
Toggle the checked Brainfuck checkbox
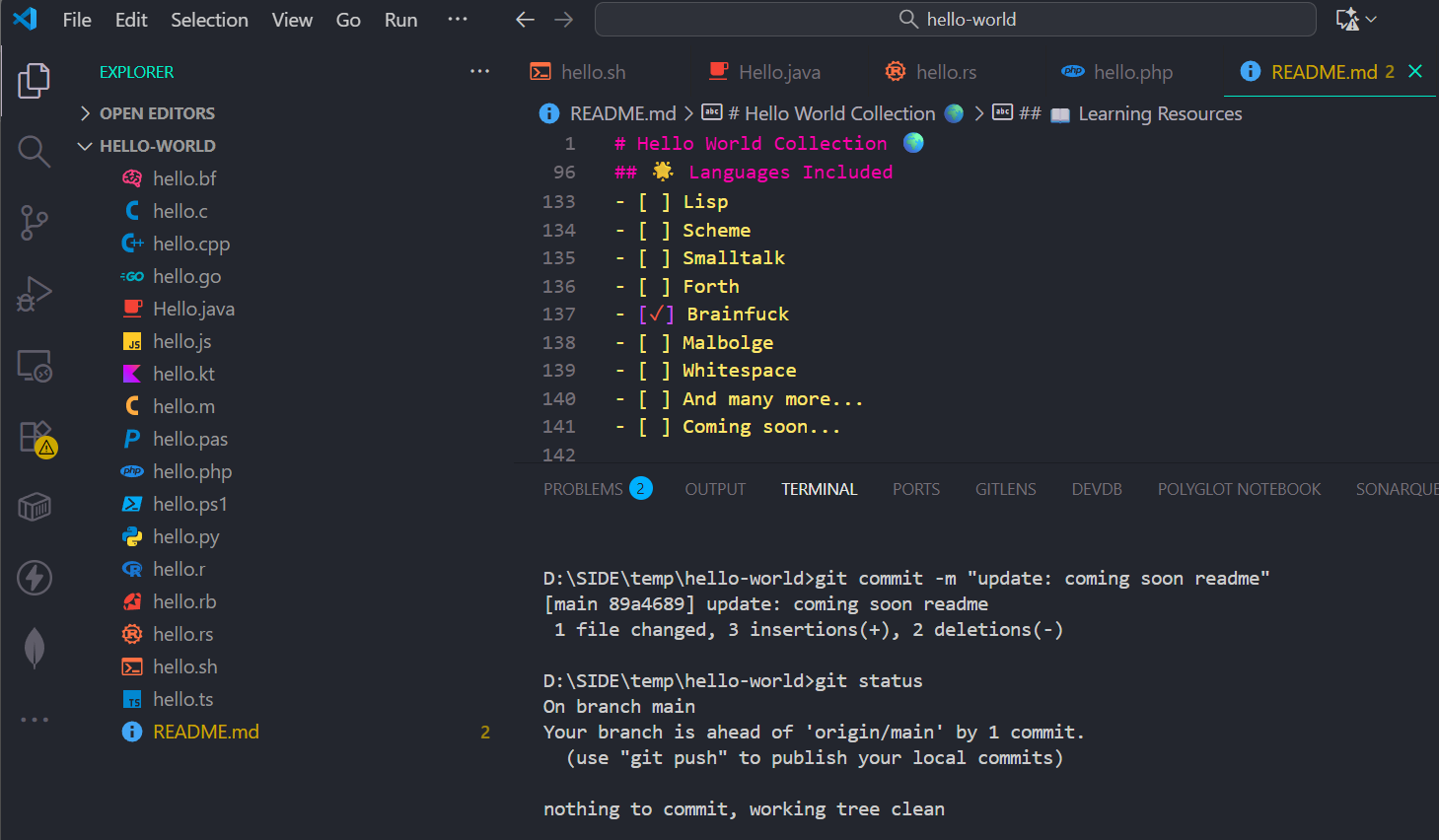tap(656, 315)
